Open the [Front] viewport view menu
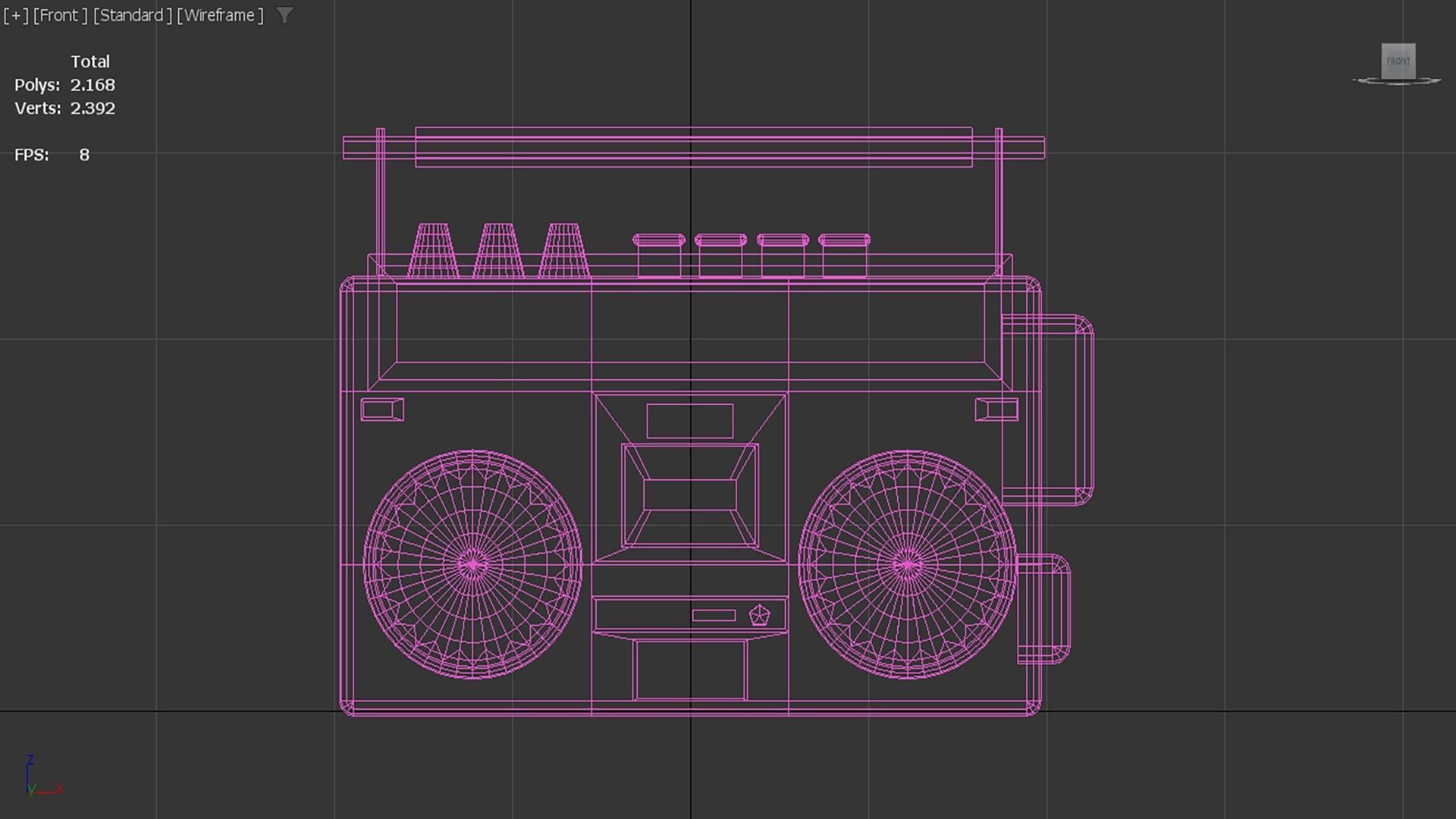The image size is (1456, 819). click(60, 15)
